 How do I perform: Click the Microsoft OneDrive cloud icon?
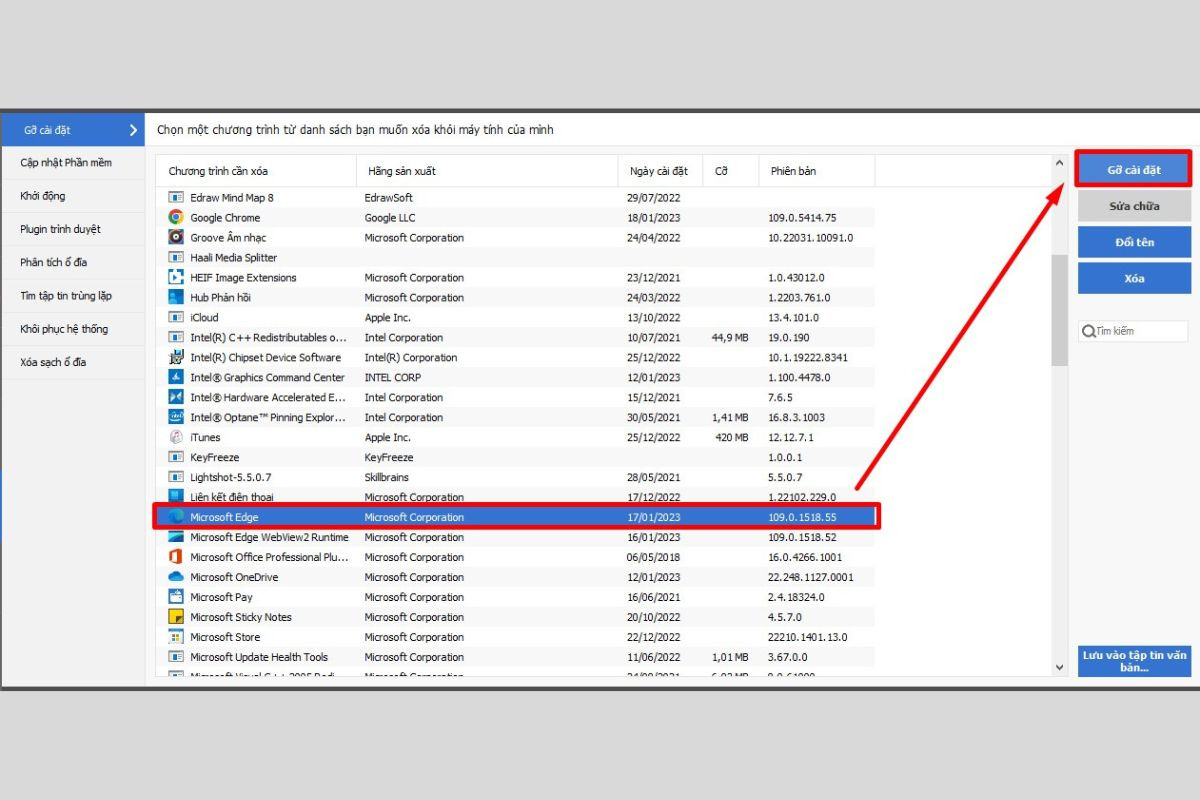click(x=176, y=577)
